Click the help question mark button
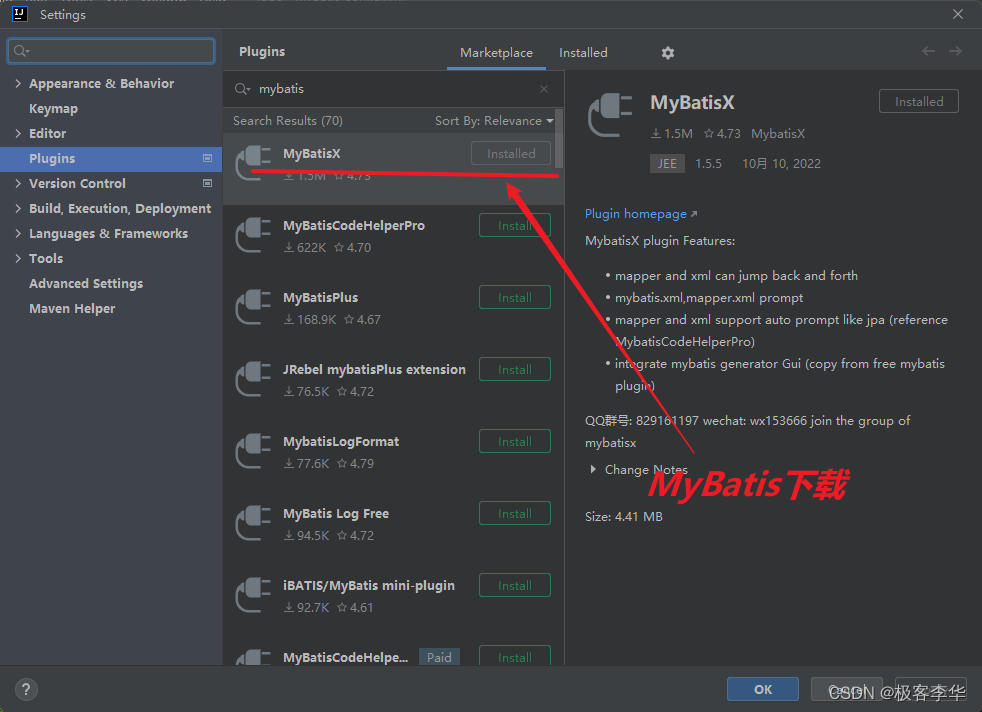982x712 pixels. click(26, 689)
